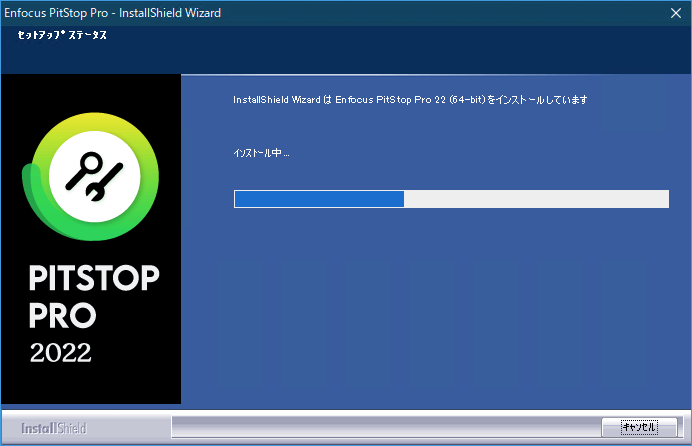The height and width of the screenshot is (446, 692).
Task: Click the PITSTOP PRO 2022 product name
Action: [94, 314]
